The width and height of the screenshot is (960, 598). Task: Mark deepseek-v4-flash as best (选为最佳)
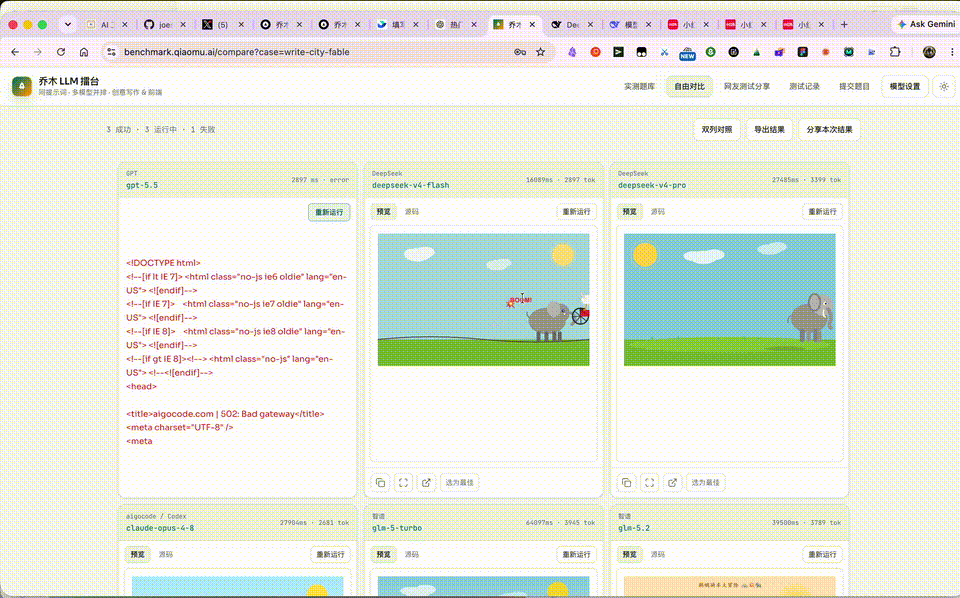click(x=459, y=483)
